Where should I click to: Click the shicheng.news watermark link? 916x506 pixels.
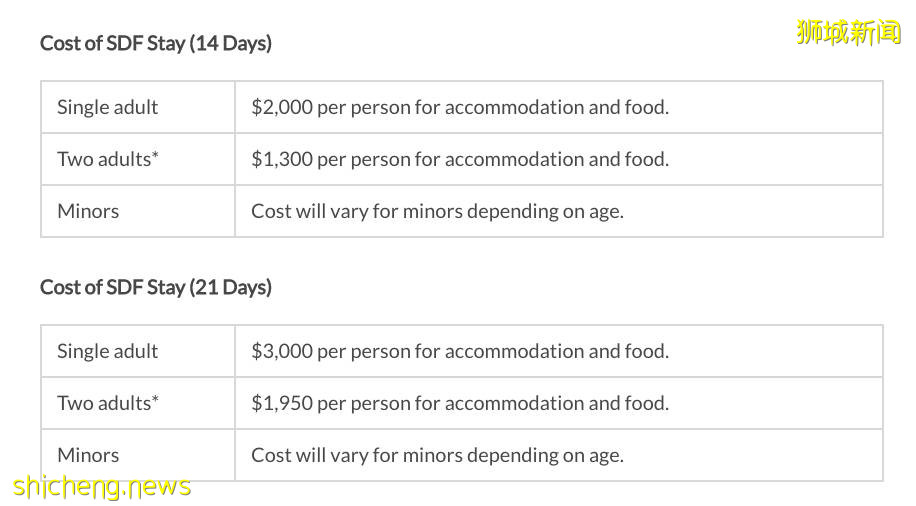tap(102, 487)
